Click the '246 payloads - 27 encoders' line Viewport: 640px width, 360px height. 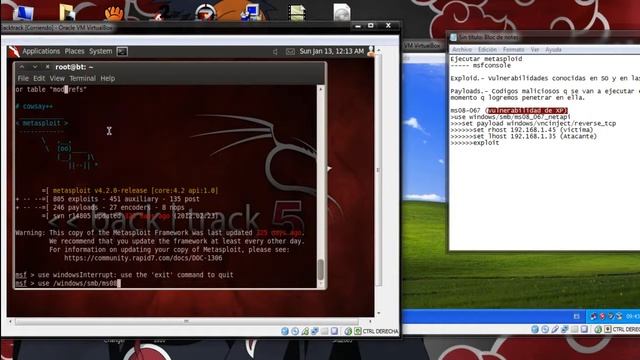pyautogui.click(x=118, y=207)
